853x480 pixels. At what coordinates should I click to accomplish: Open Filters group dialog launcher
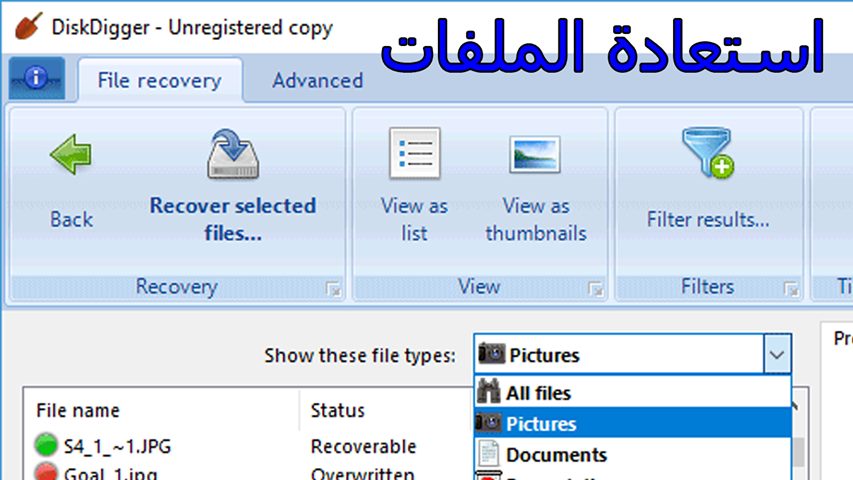click(x=791, y=288)
